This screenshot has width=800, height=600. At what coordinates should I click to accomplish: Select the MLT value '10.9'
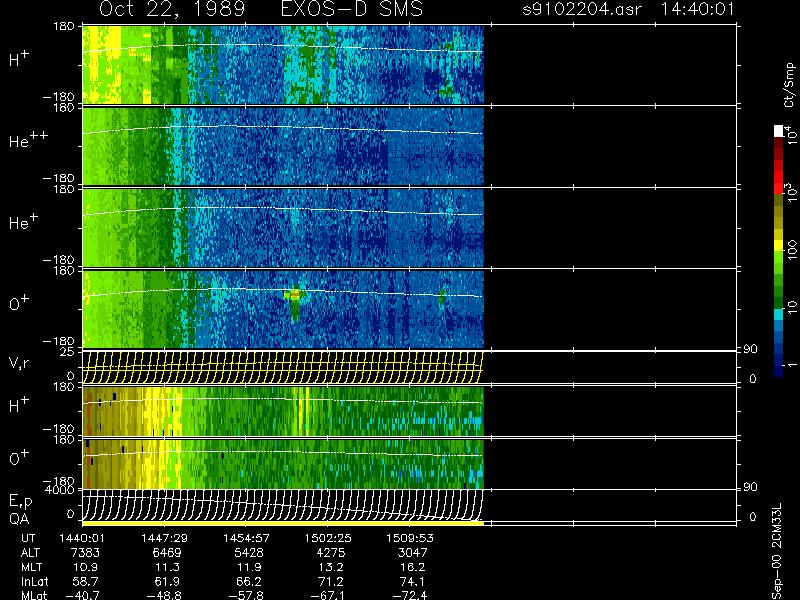(88, 567)
